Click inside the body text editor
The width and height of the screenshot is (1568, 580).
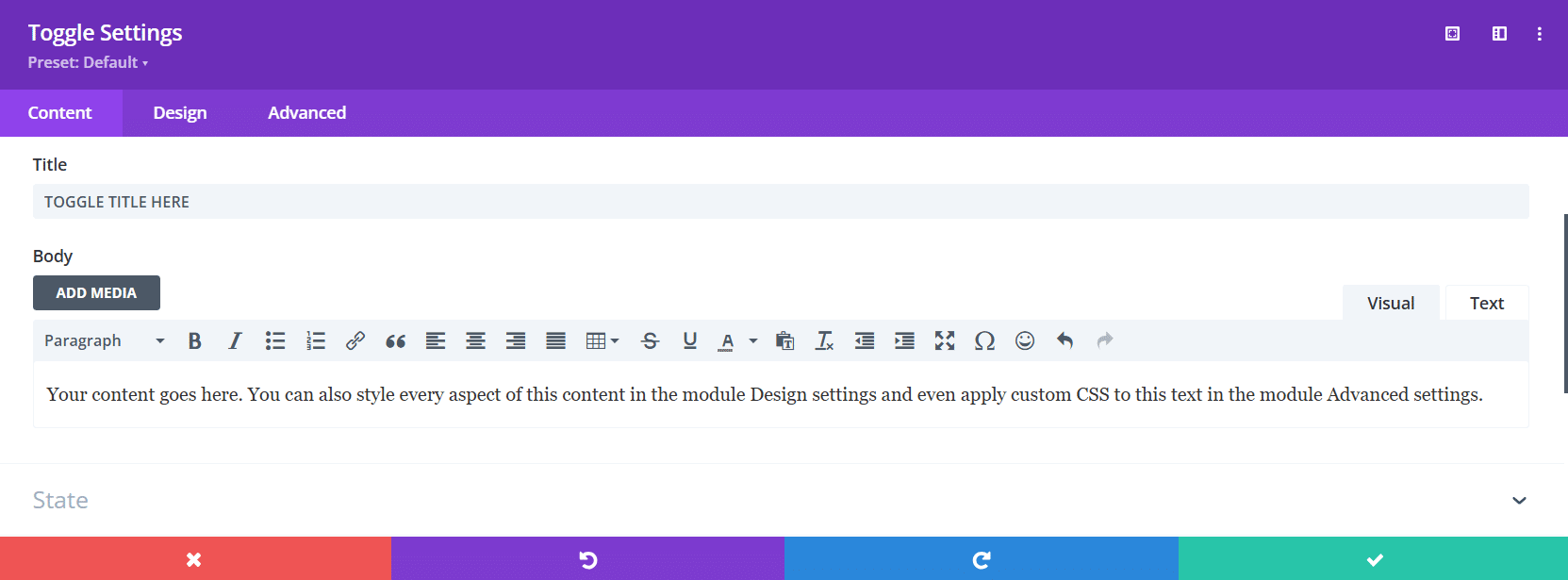pos(781,394)
